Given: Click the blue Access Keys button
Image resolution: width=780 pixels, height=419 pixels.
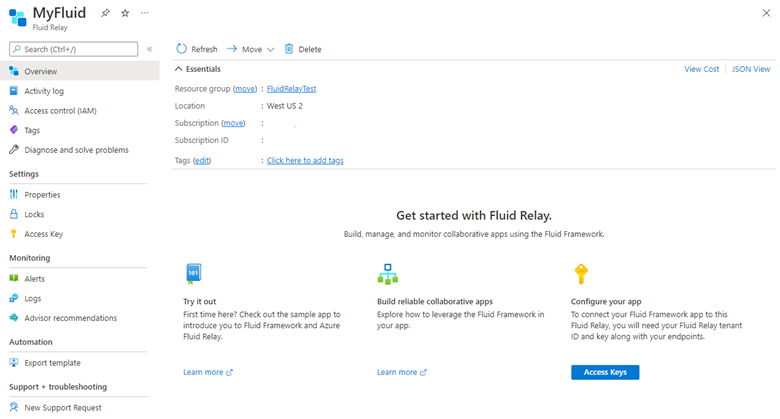Looking at the screenshot, I should pyautogui.click(x=605, y=372).
